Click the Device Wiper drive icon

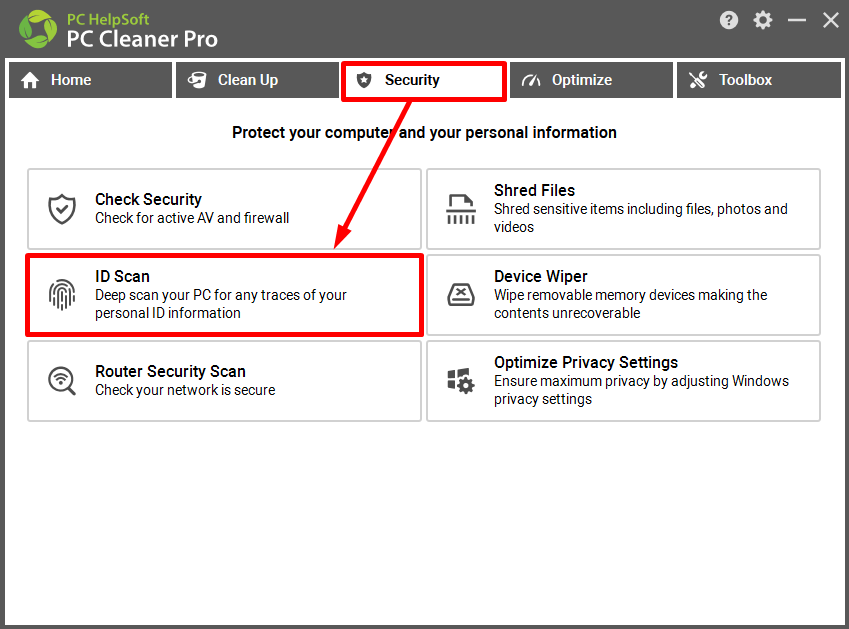pos(461,294)
